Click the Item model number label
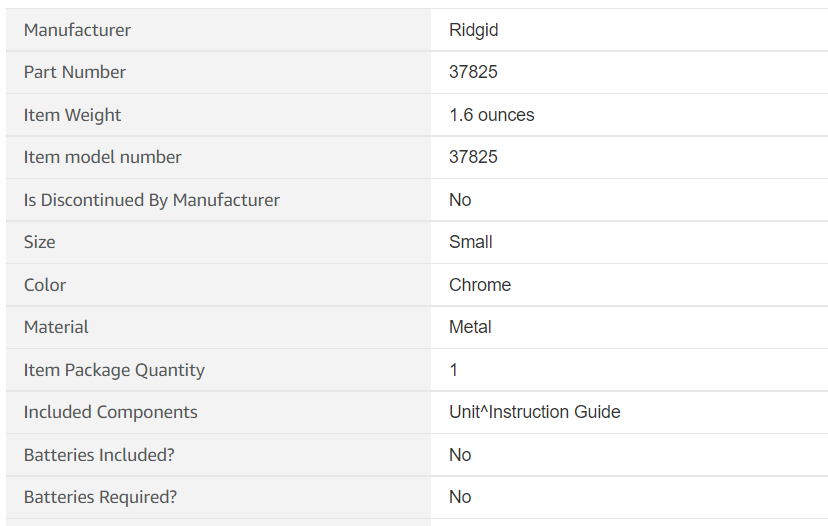 [102, 157]
